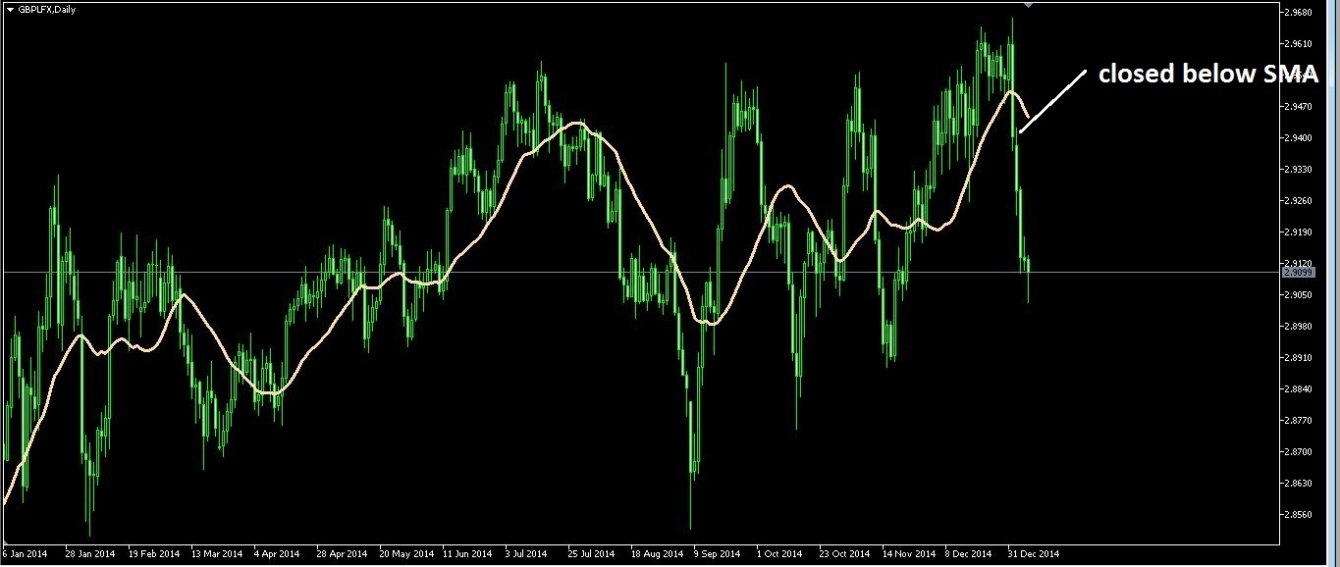Open the chart menu triangle beside GBPLFX,Daily
The height and width of the screenshot is (567, 1340).
[10, 9]
